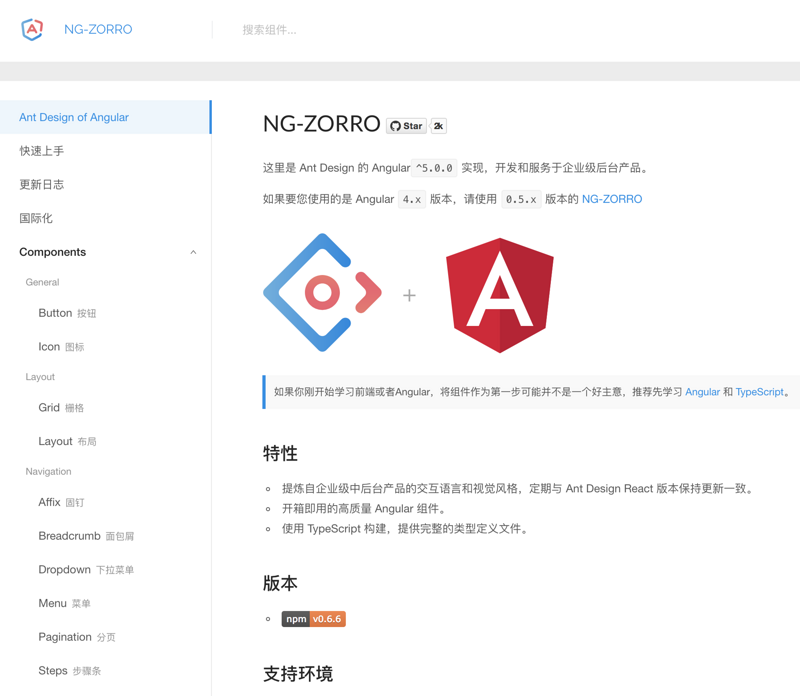
Task: Click the Layout group heading
Action: point(40,377)
